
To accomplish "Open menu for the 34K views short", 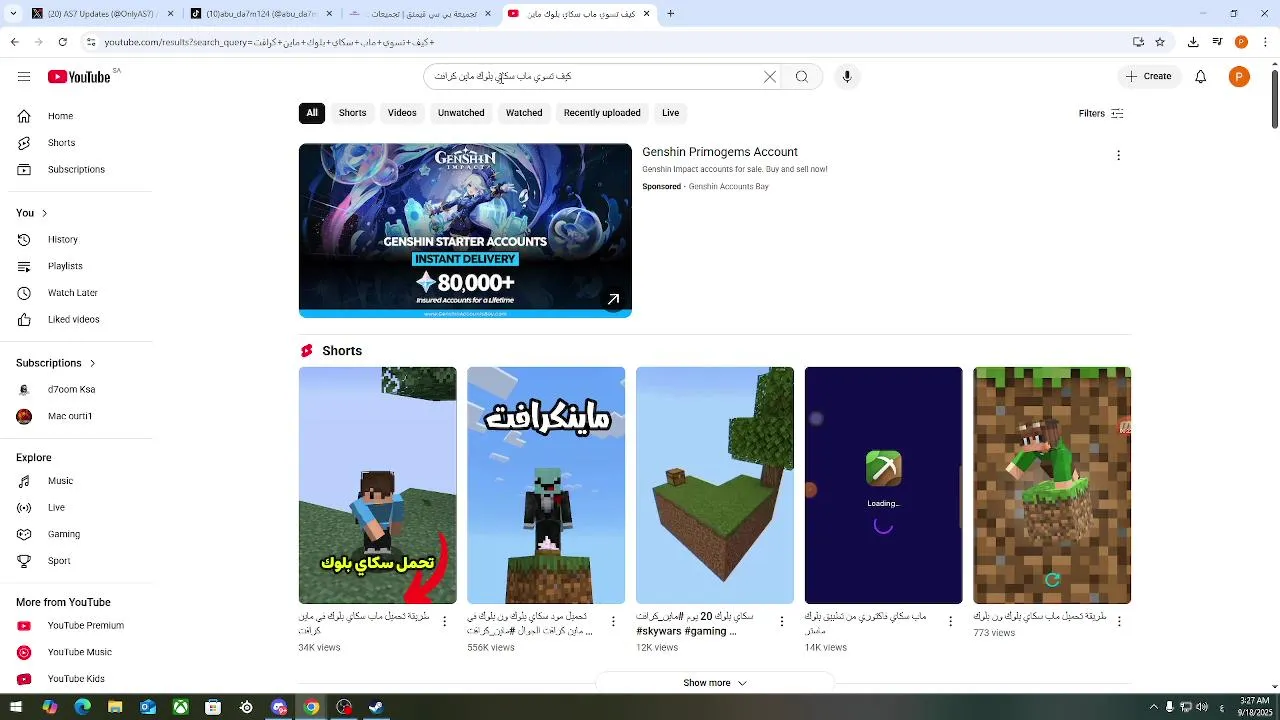I will coord(445,621).
